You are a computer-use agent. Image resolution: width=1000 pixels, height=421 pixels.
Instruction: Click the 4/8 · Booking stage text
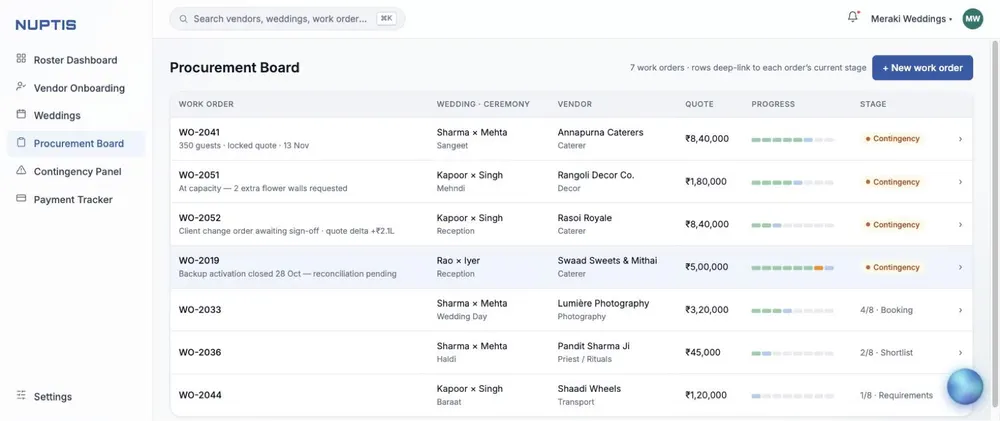tap(886, 310)
